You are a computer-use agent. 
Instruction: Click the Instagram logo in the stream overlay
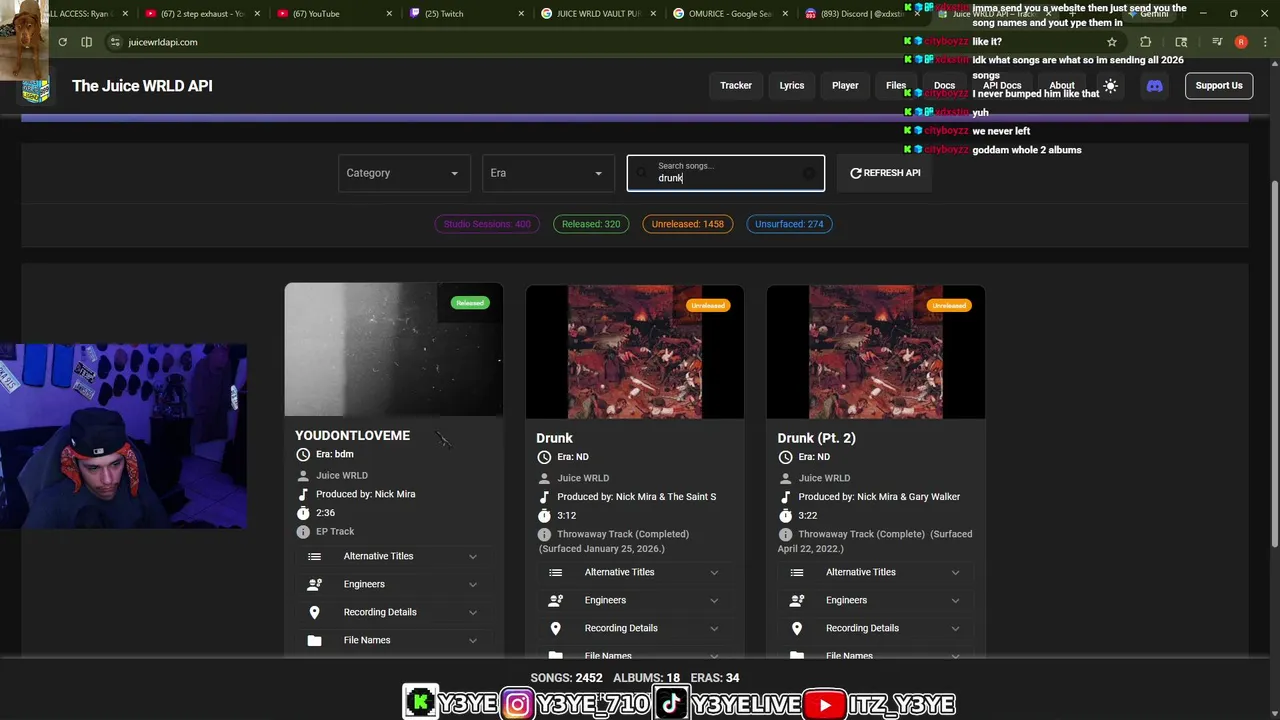[x=517, y=704]
